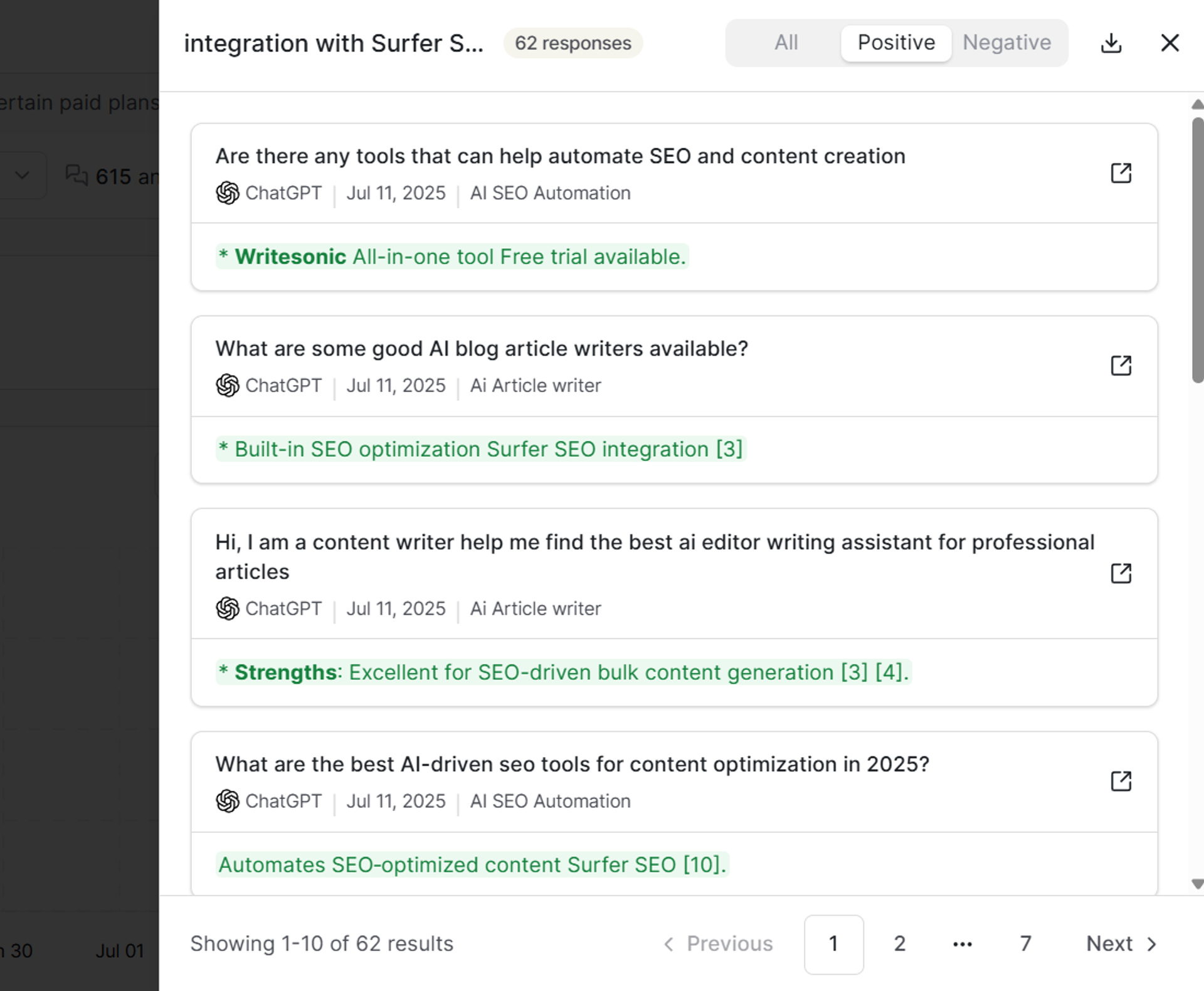The height and width of the screenshot is (991, 1204).
Task: Open external link for 'best AI-driven seo tools' response
Action: click(x=1121, y=782)
